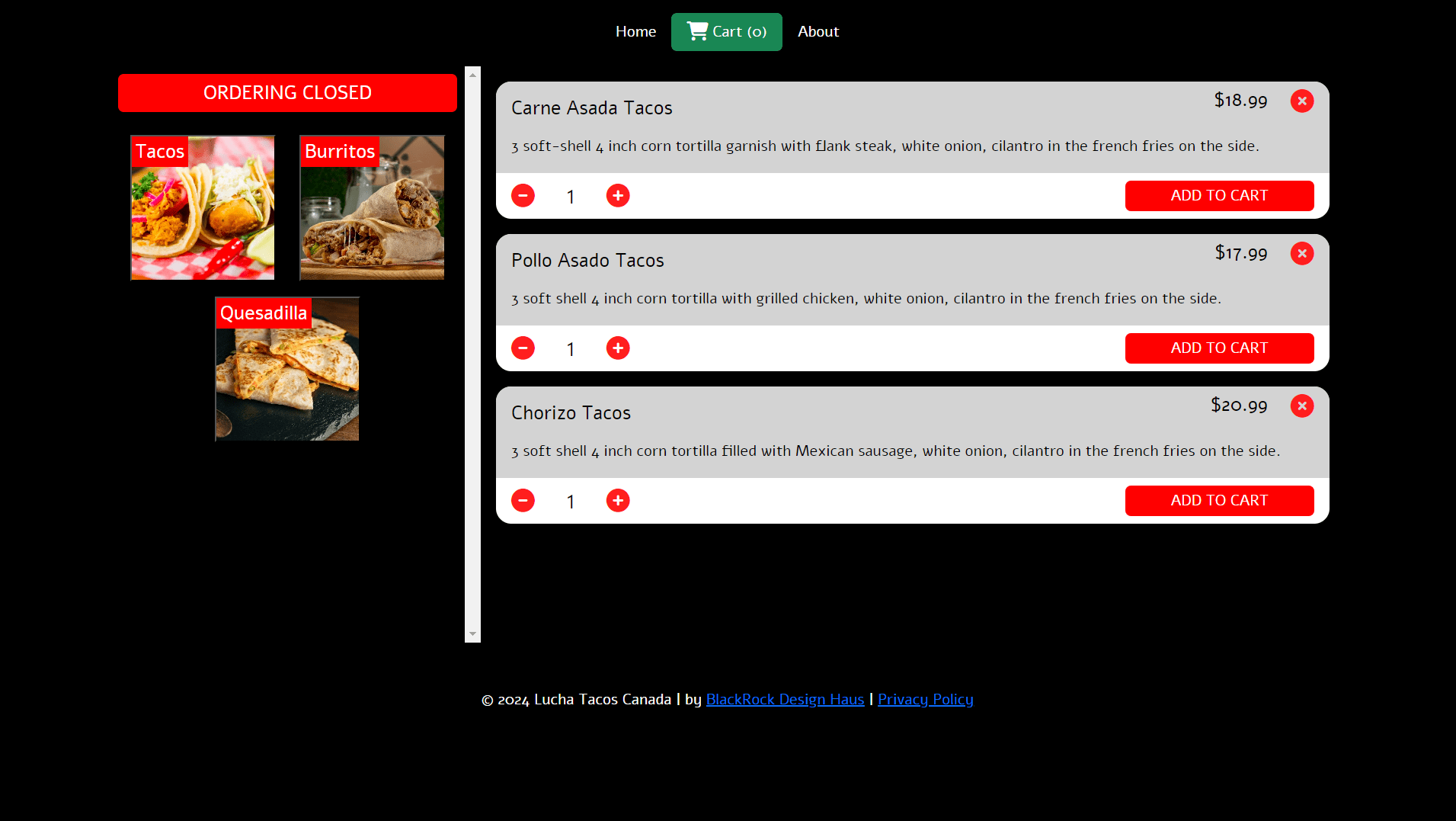This screenshot has width=1456, height=821.
Task: Click the Chorizo Tacos title
Action: tap(571, 413)
